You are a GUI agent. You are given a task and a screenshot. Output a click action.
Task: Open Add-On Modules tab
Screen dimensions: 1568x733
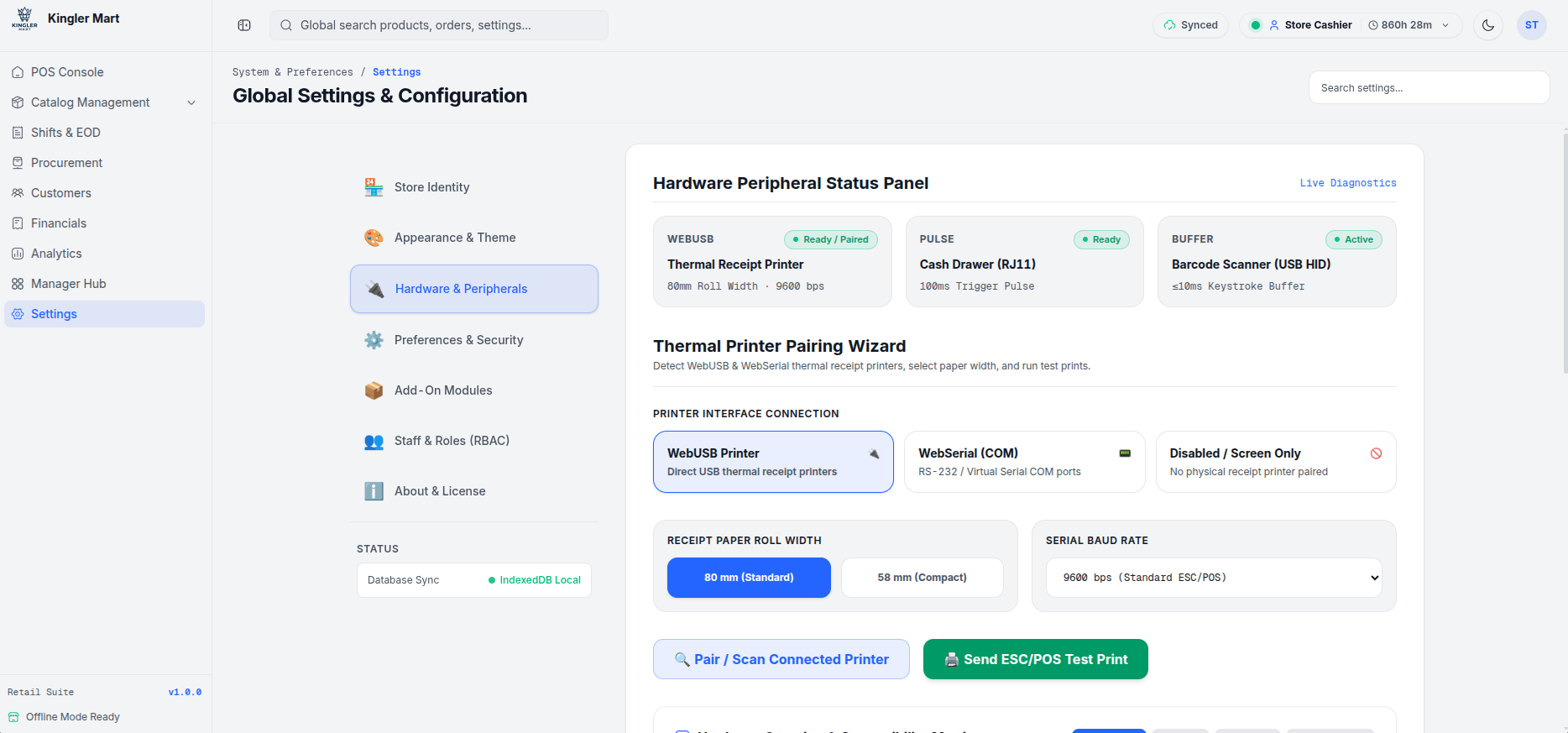(x=474, y=390)
